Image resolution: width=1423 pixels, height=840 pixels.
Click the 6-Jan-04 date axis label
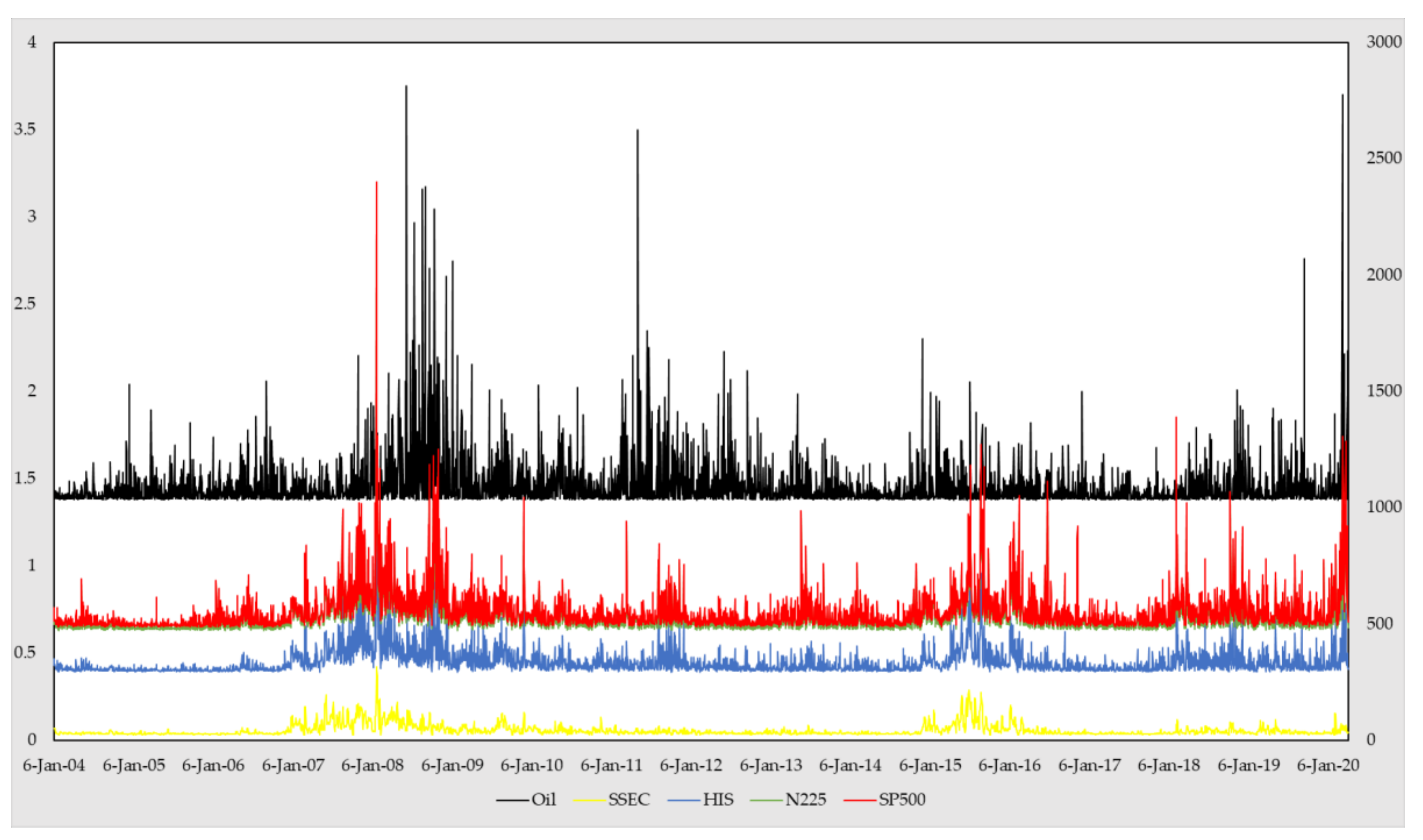[54, 765]
